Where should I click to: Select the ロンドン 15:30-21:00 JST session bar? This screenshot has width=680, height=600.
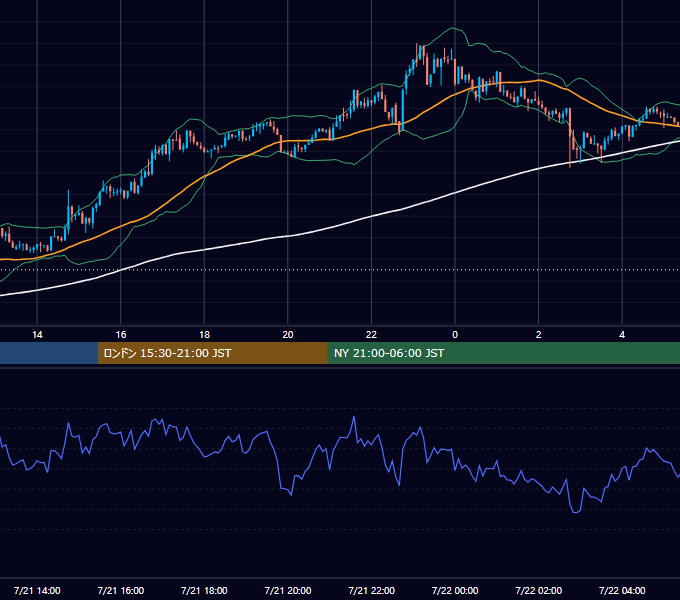pyautogui.click(x=212, y=353)
